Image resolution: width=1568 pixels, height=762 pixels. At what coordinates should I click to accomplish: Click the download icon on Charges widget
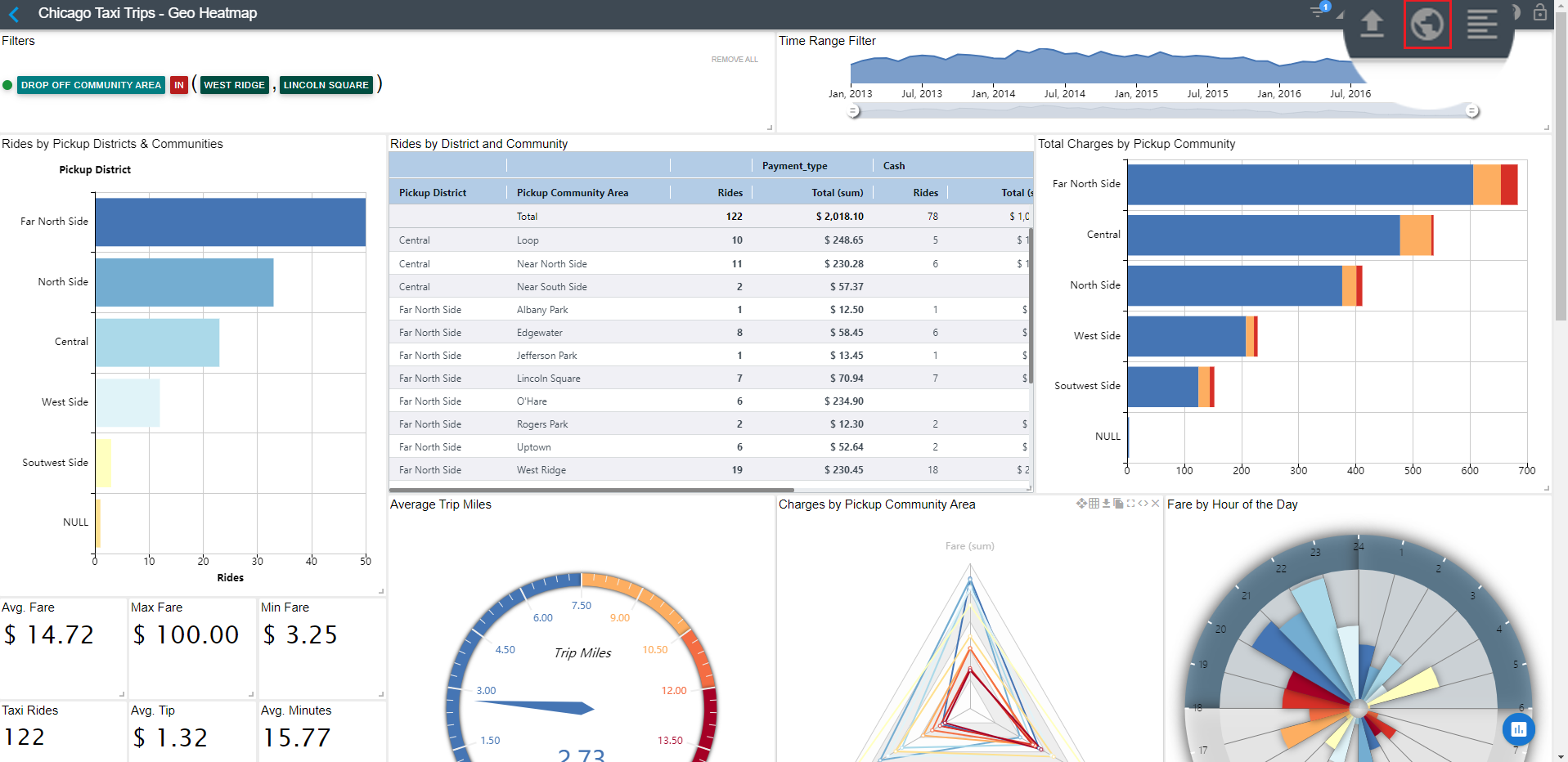coord(1106,504)
